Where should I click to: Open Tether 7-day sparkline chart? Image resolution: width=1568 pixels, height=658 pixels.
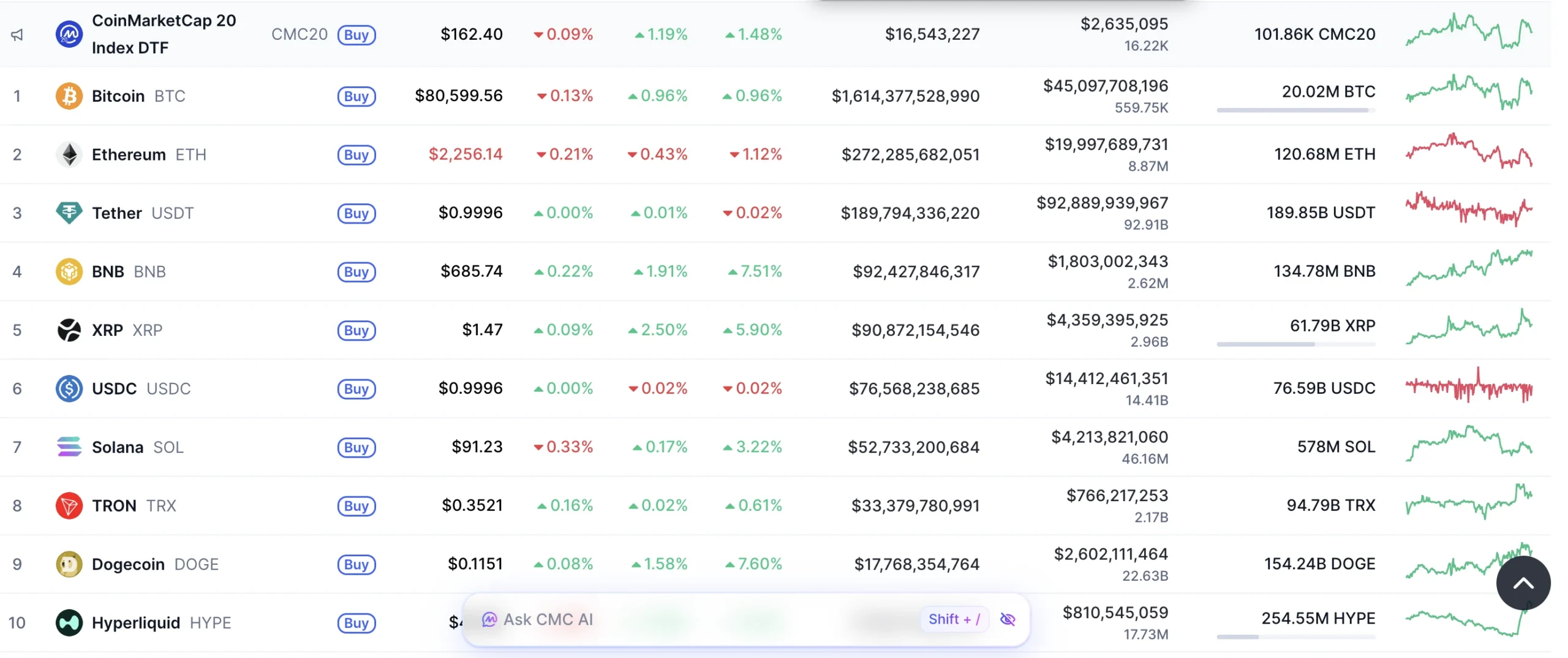point(1469,209)
